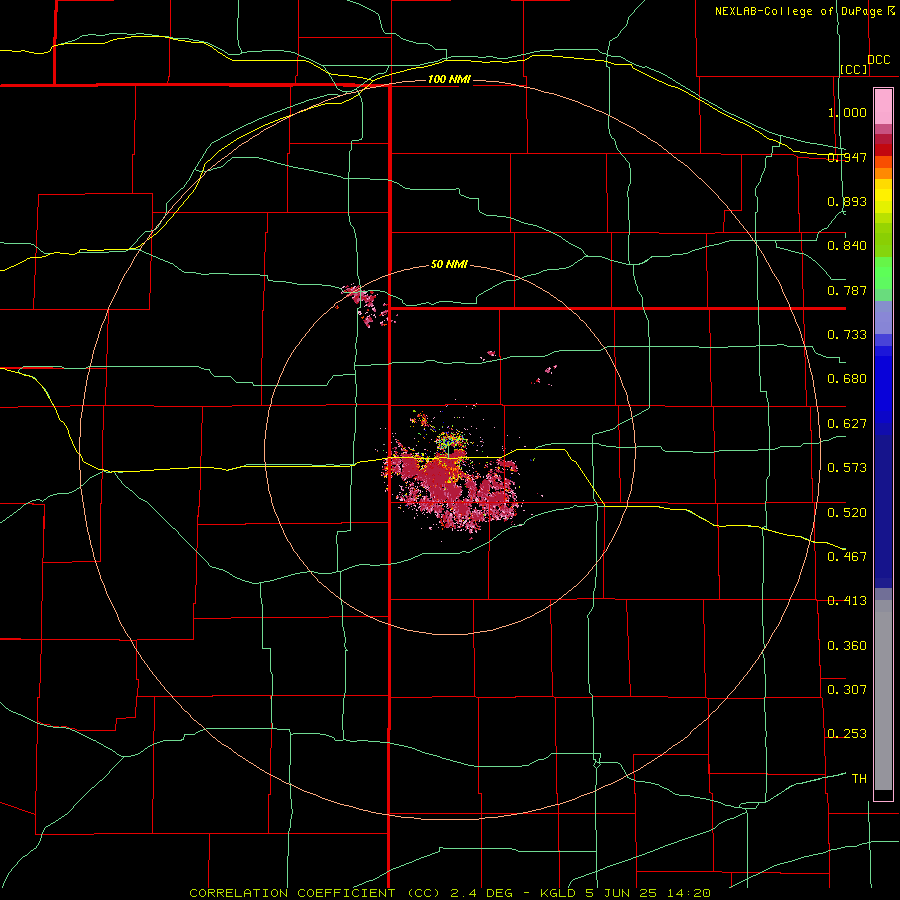Click the large crimson echo mass near radar center

[x=453, y=488]
